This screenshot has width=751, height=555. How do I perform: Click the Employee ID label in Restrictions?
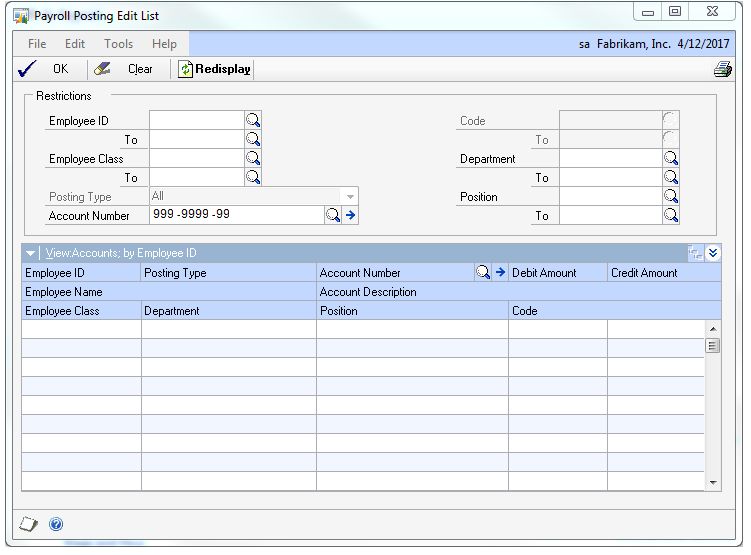click(79, 121)
